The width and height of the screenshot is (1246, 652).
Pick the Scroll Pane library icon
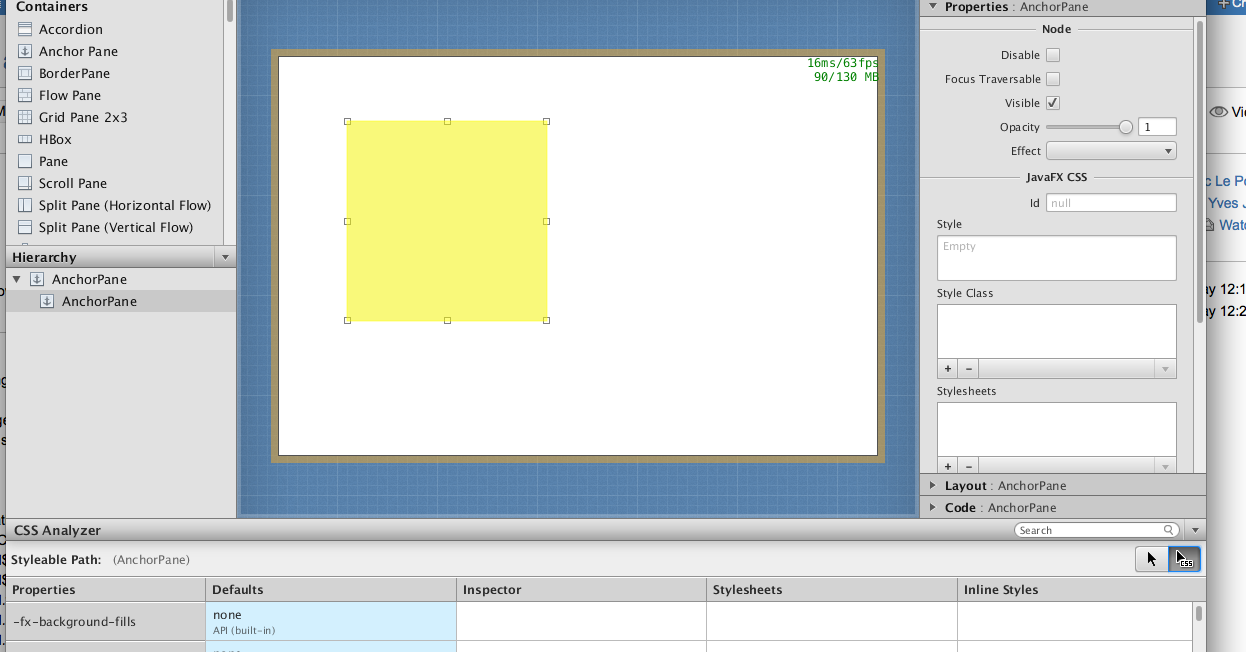(x=25, y=183)
